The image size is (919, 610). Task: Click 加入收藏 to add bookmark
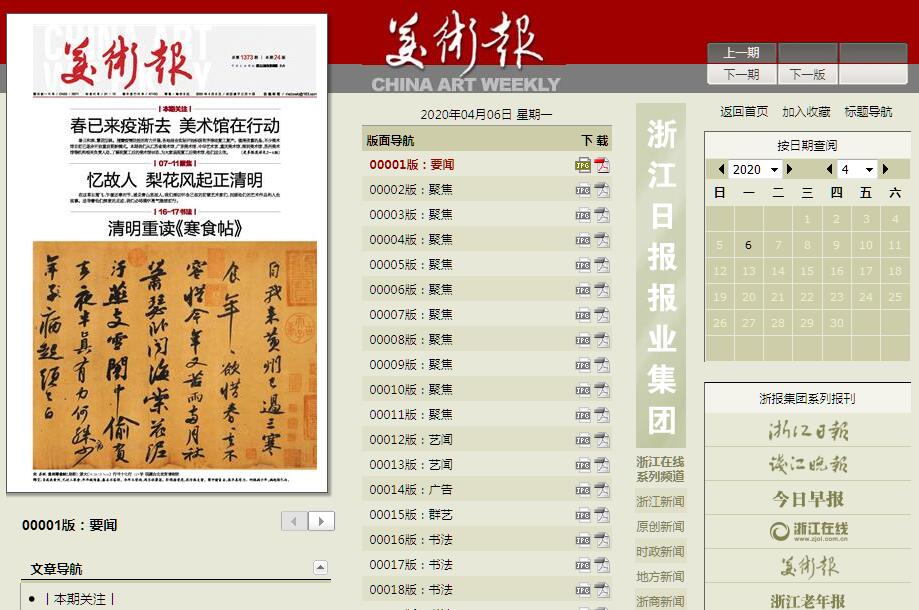click(806, 112)
